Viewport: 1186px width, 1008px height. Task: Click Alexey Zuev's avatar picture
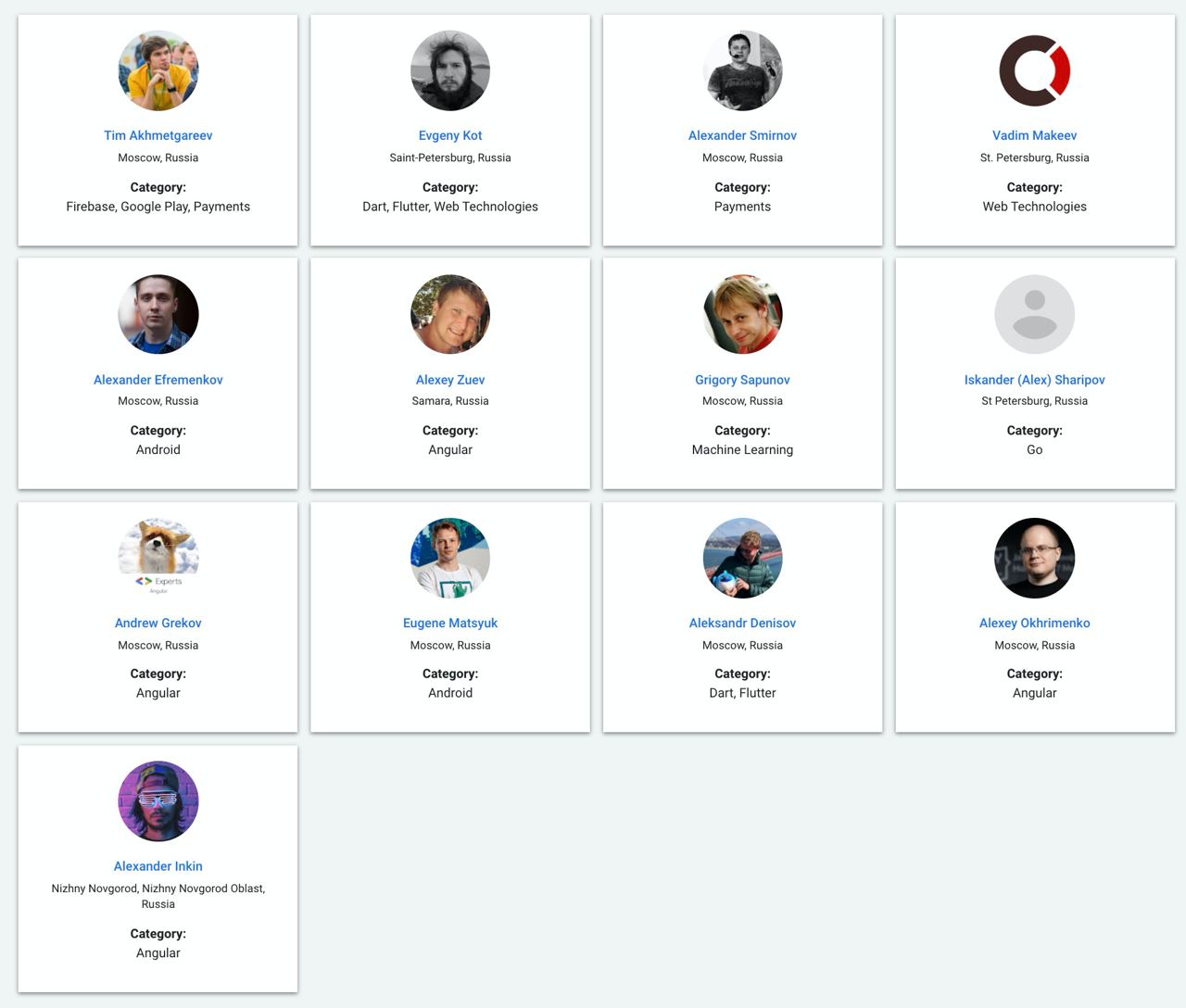tap(450, 314)
